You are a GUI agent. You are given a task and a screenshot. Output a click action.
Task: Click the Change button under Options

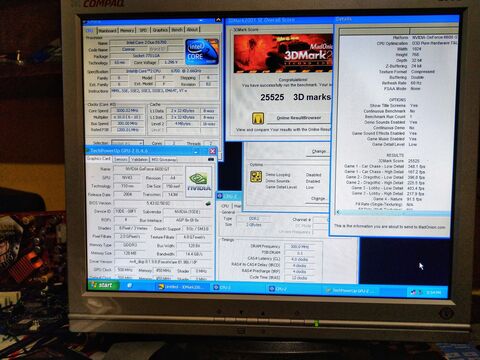point(318,198)
